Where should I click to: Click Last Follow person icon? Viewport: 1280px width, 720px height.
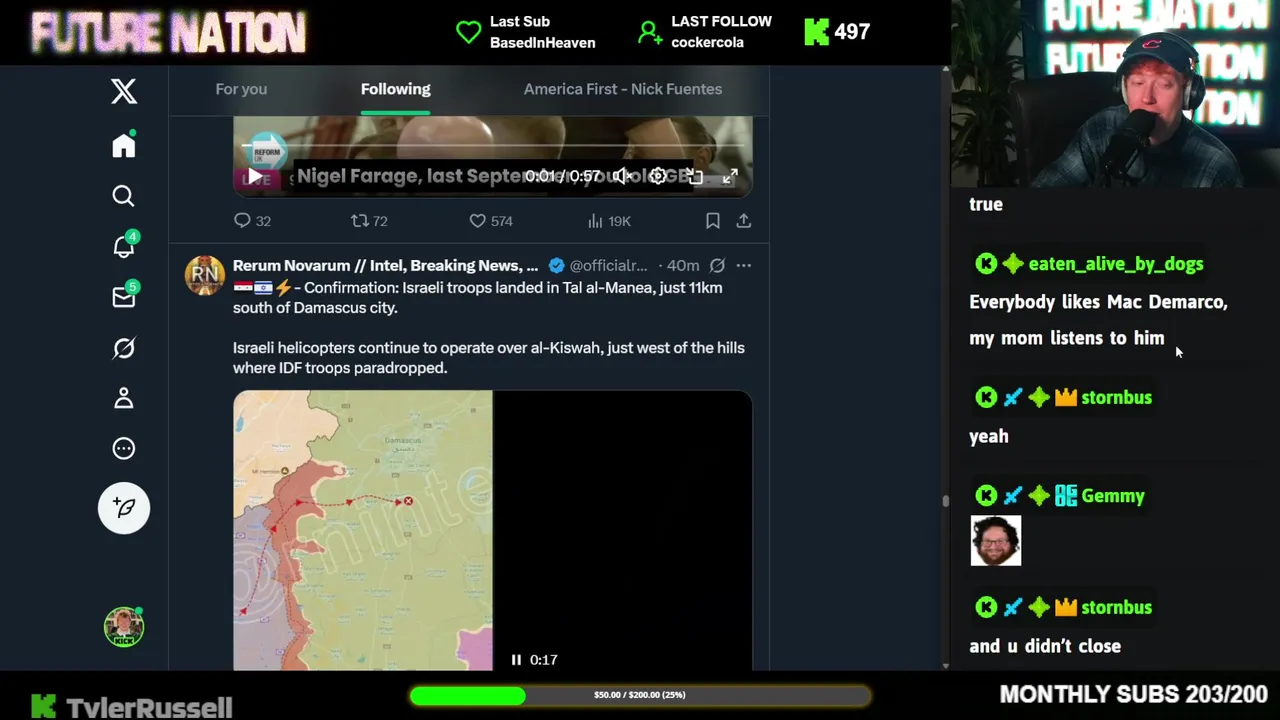pyautogui.click(x=650, y=32)
